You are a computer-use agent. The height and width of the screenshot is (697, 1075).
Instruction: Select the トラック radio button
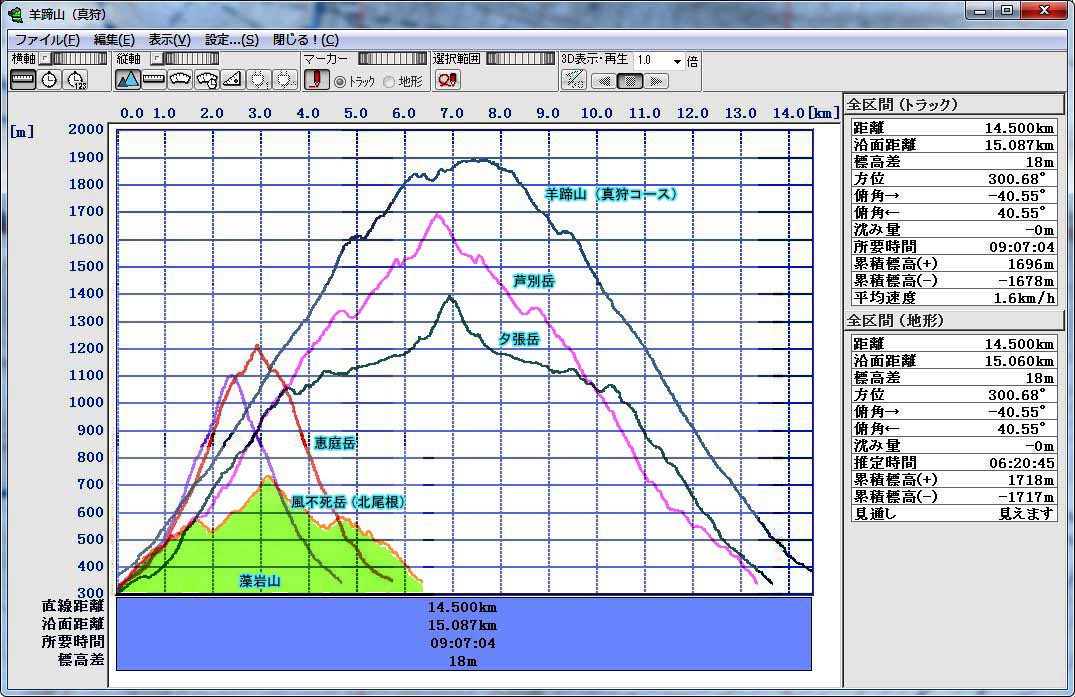click(x=340, y=82)
